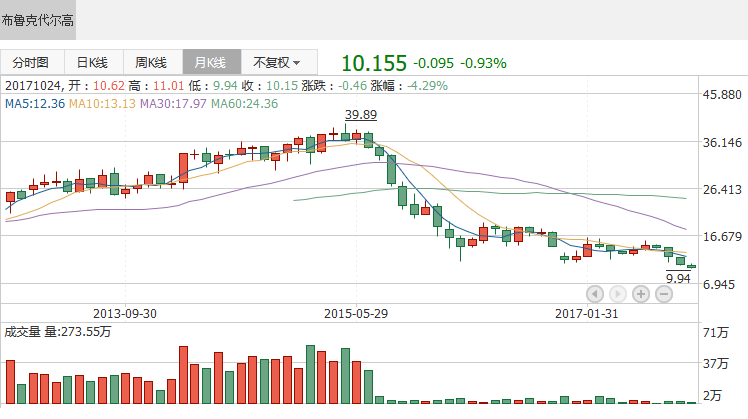The height and width of the screenshot is (419, 748).
Task: Click the 6.945 price axis label
Action: pyautogui.click(x=719, y=284)
